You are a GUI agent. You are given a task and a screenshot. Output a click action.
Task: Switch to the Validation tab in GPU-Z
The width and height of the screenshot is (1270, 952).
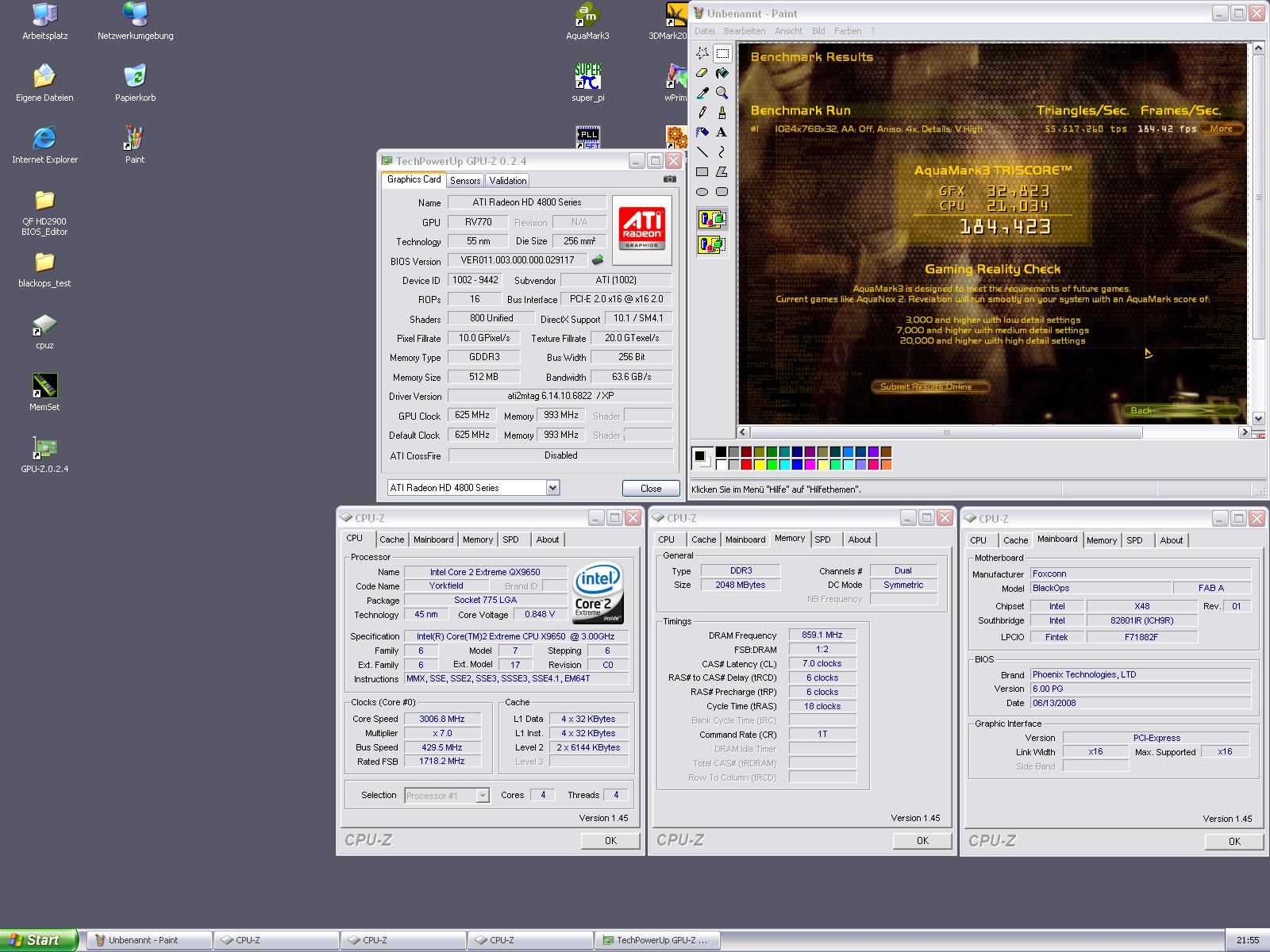[x=508, y=181]
